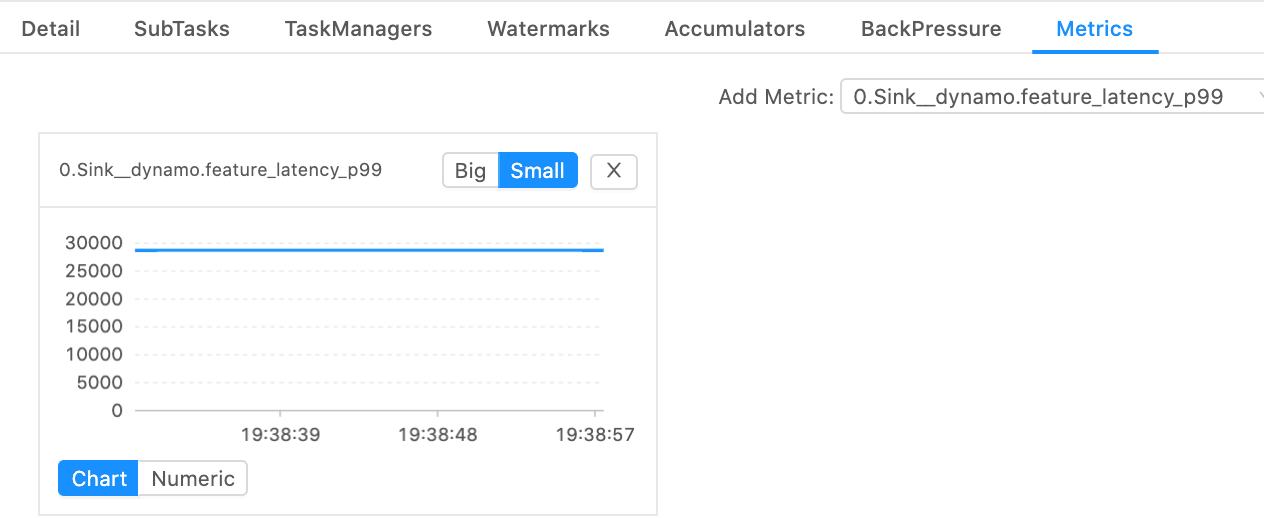
Task: Open the SubTasks tab
Action: (x=182, y=29)
